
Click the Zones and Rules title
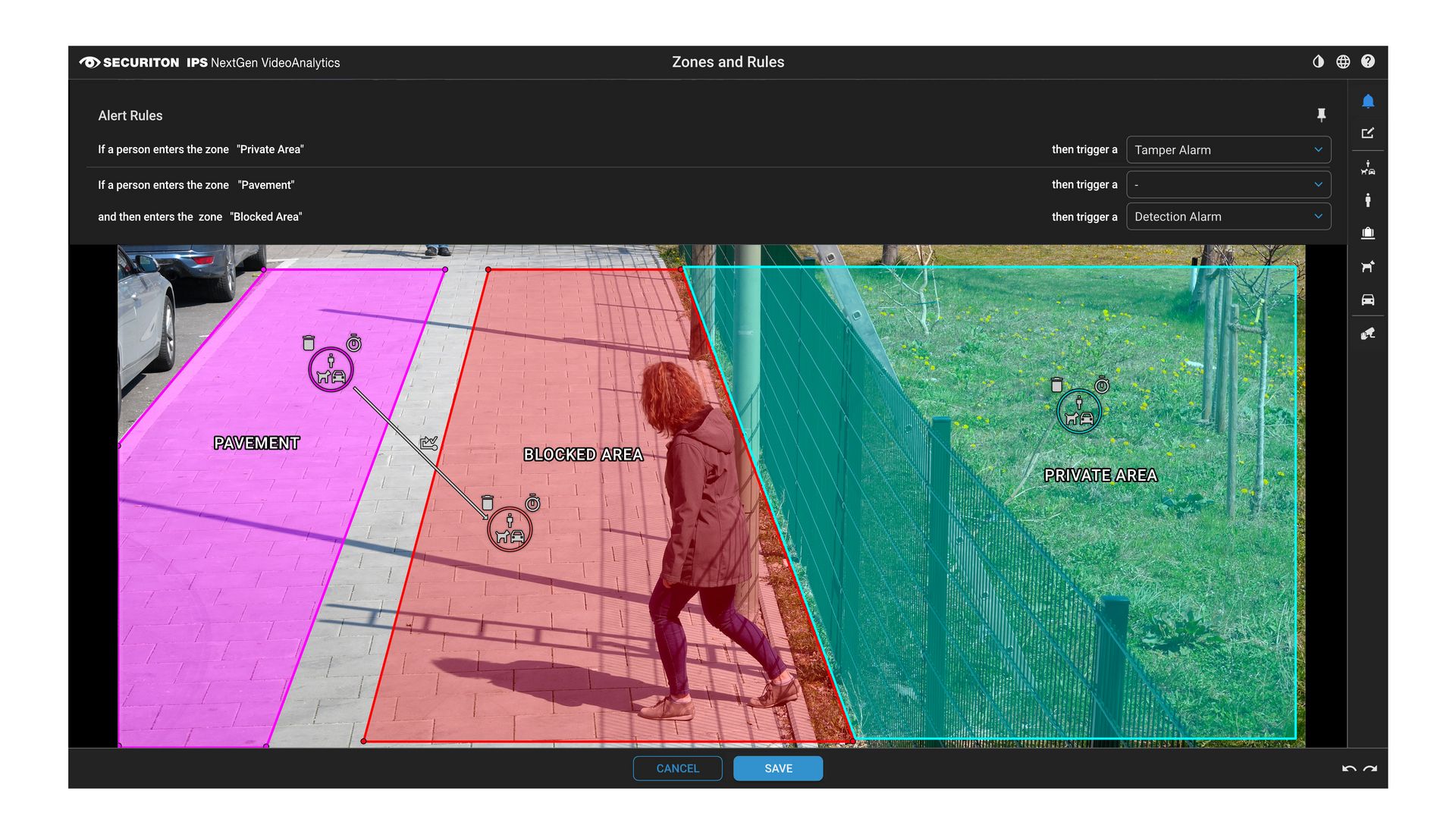(728, 62)
